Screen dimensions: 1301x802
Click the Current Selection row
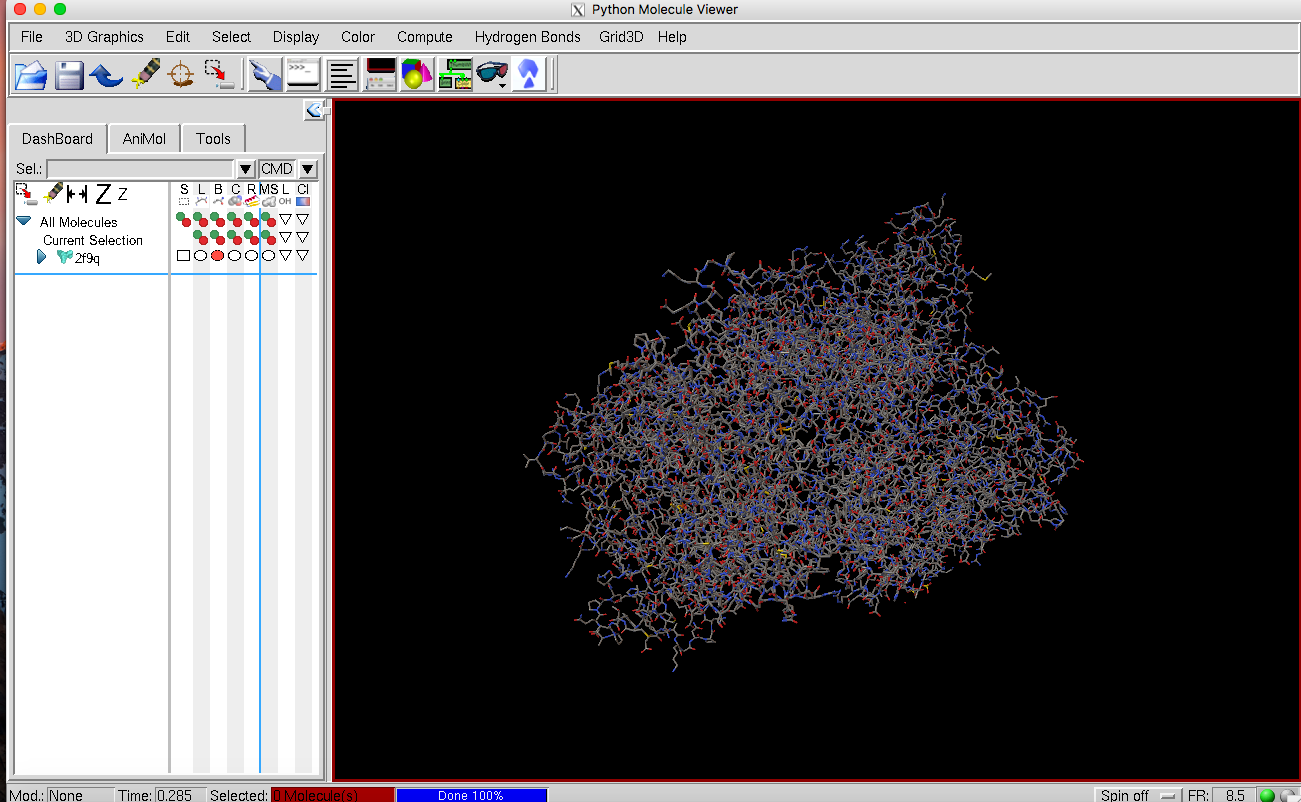[x=93, y=240]
